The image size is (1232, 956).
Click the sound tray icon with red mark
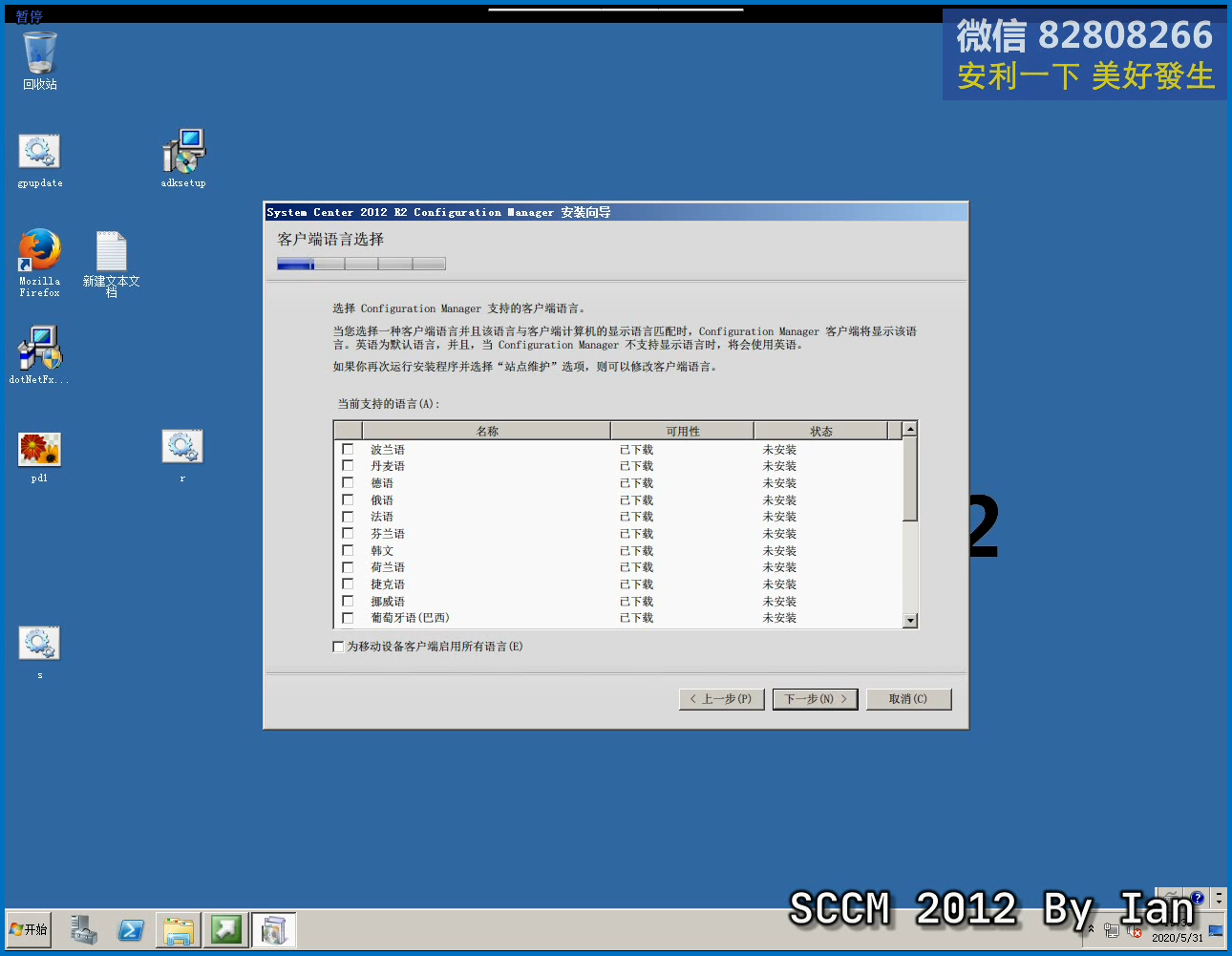(1135, 930)
